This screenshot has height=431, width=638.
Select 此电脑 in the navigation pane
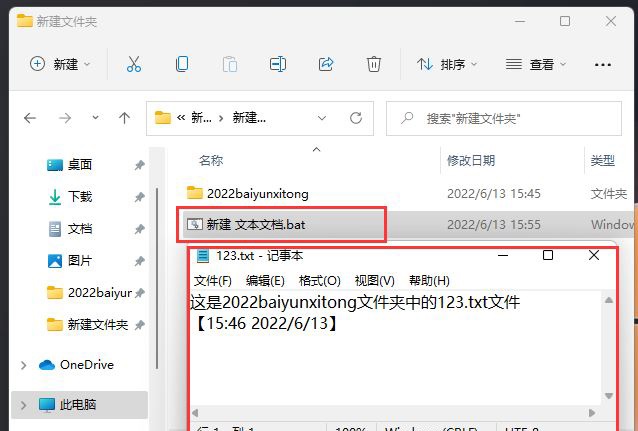[x=77, y=405]
